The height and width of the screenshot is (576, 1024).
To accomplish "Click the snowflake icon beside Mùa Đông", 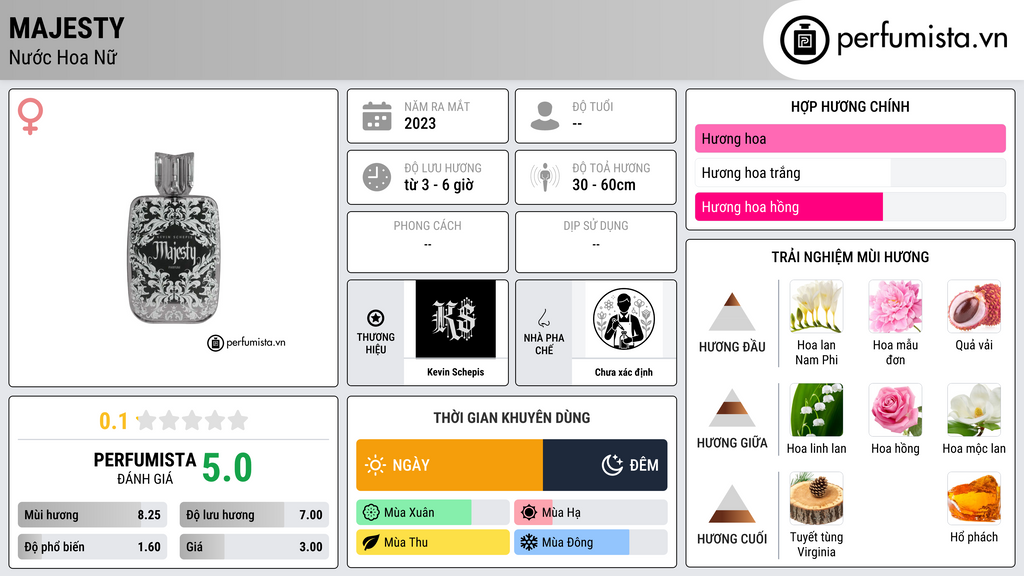I will [x=529, y=542].
